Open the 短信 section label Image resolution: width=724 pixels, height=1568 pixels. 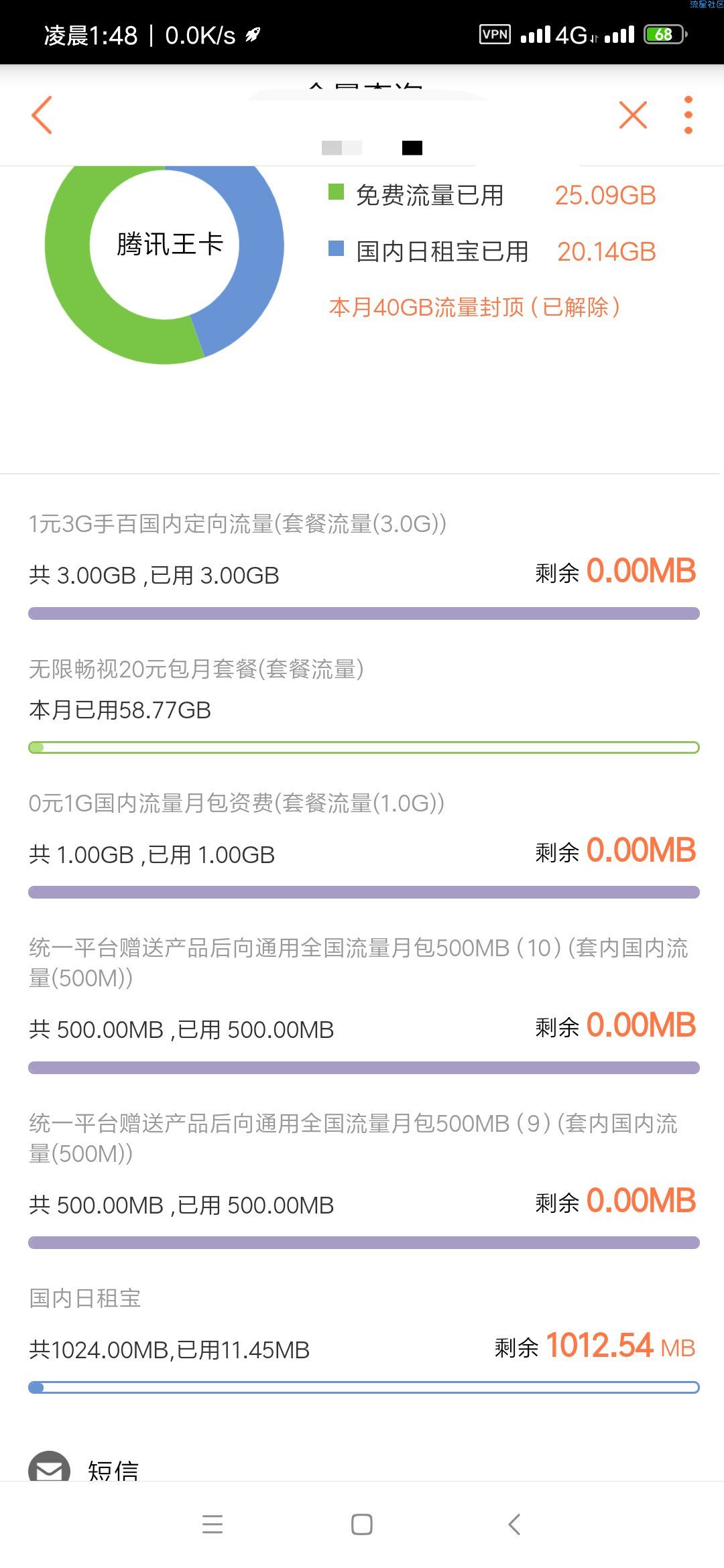click(x=113, y=1470)
